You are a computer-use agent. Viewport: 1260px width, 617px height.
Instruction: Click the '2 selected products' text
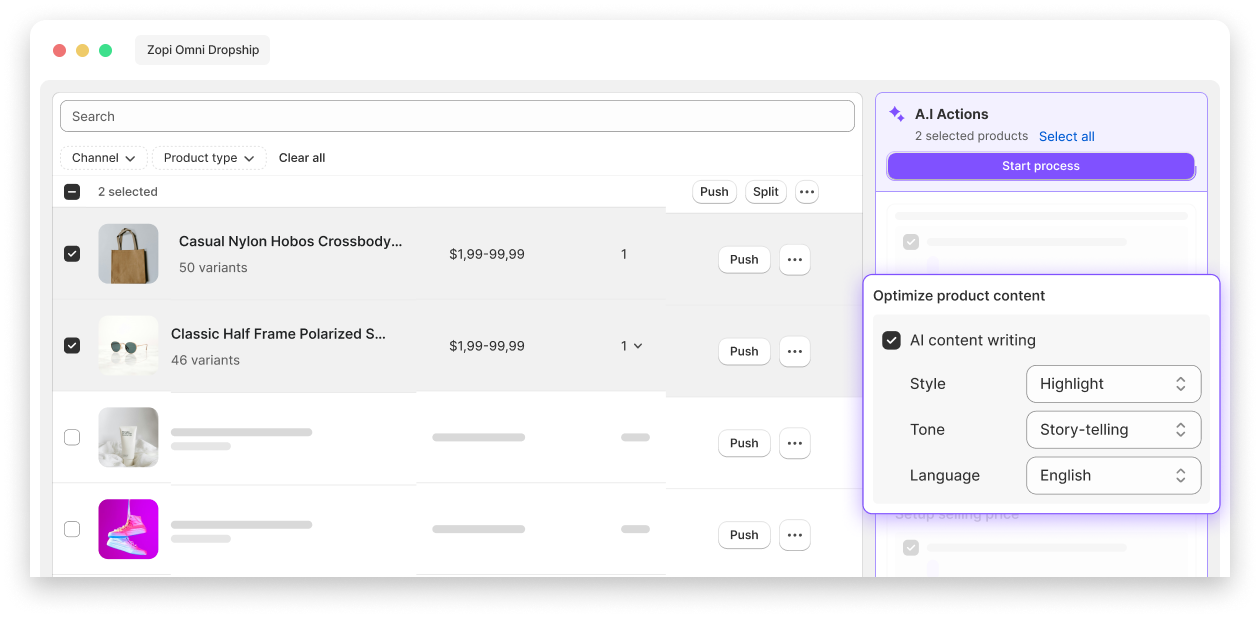(x=971, y=136)
